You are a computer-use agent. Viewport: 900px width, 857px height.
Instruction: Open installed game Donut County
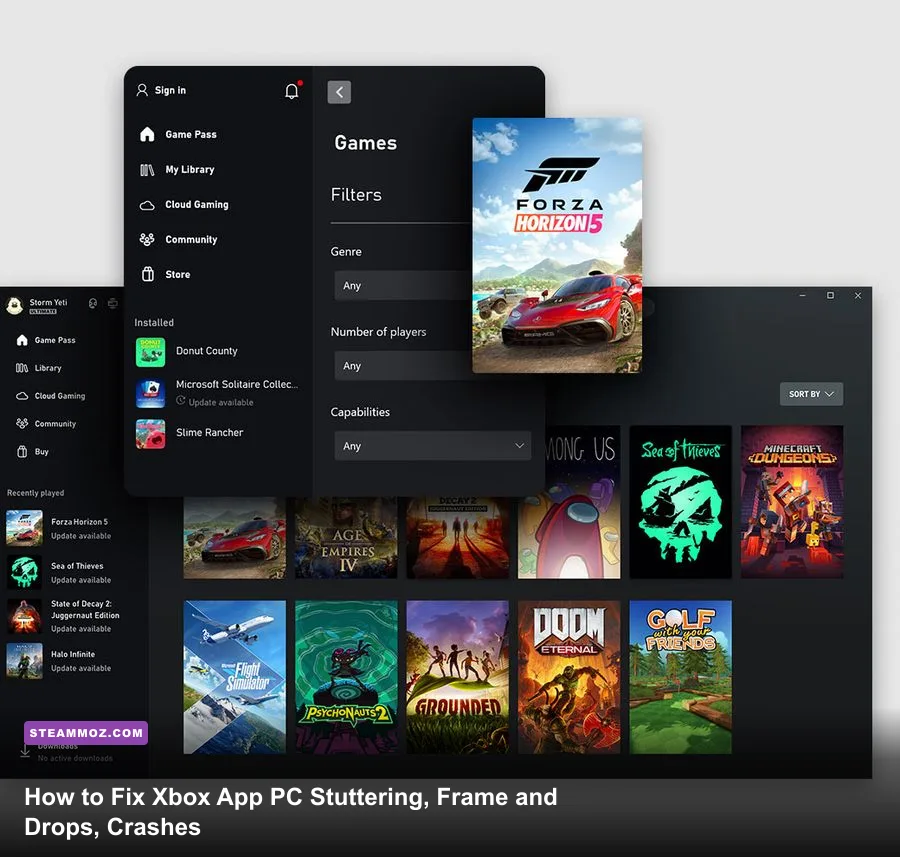coord(187,351)
